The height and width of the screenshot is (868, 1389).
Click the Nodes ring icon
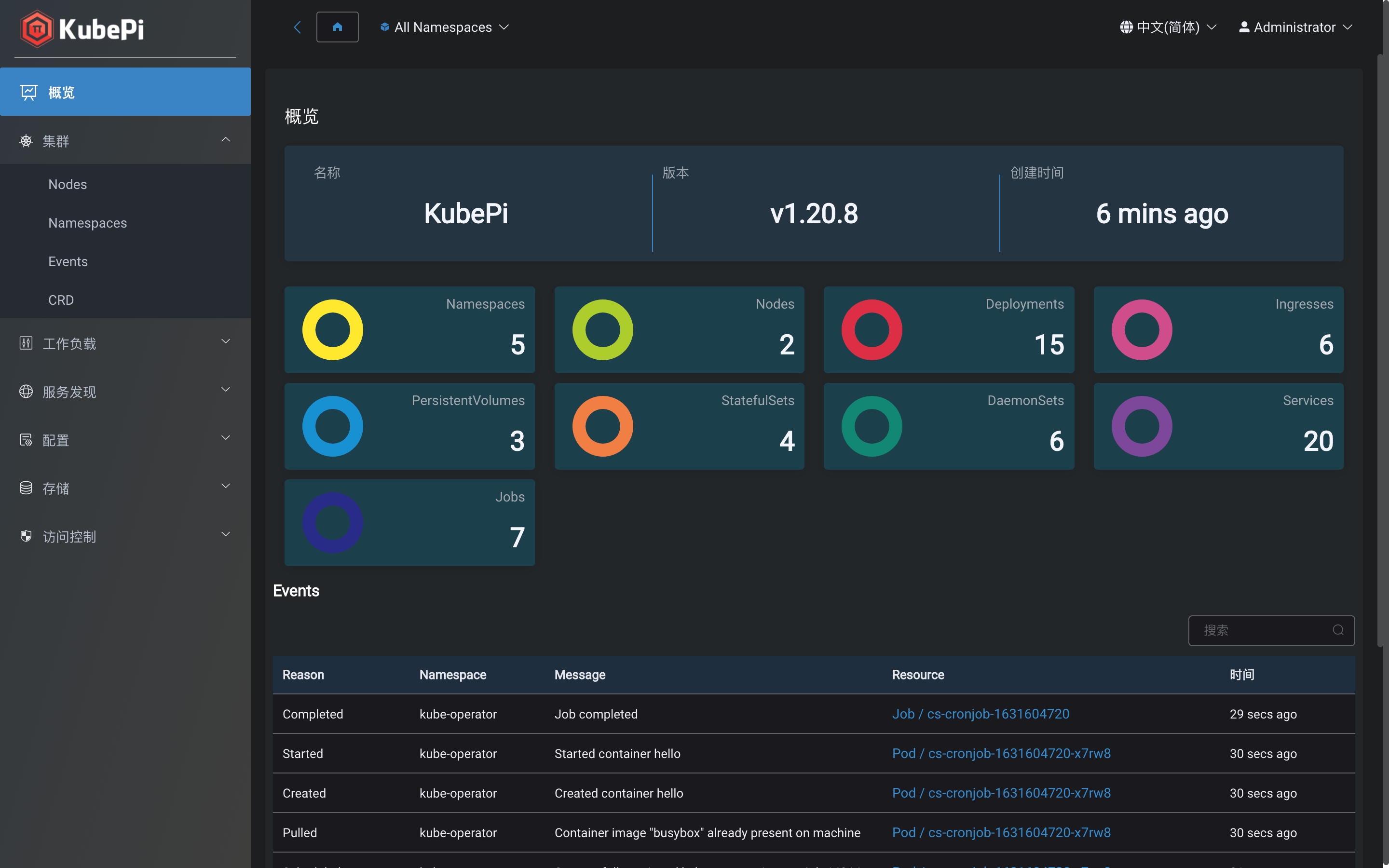pyautogui.click(x=602, y=329)
